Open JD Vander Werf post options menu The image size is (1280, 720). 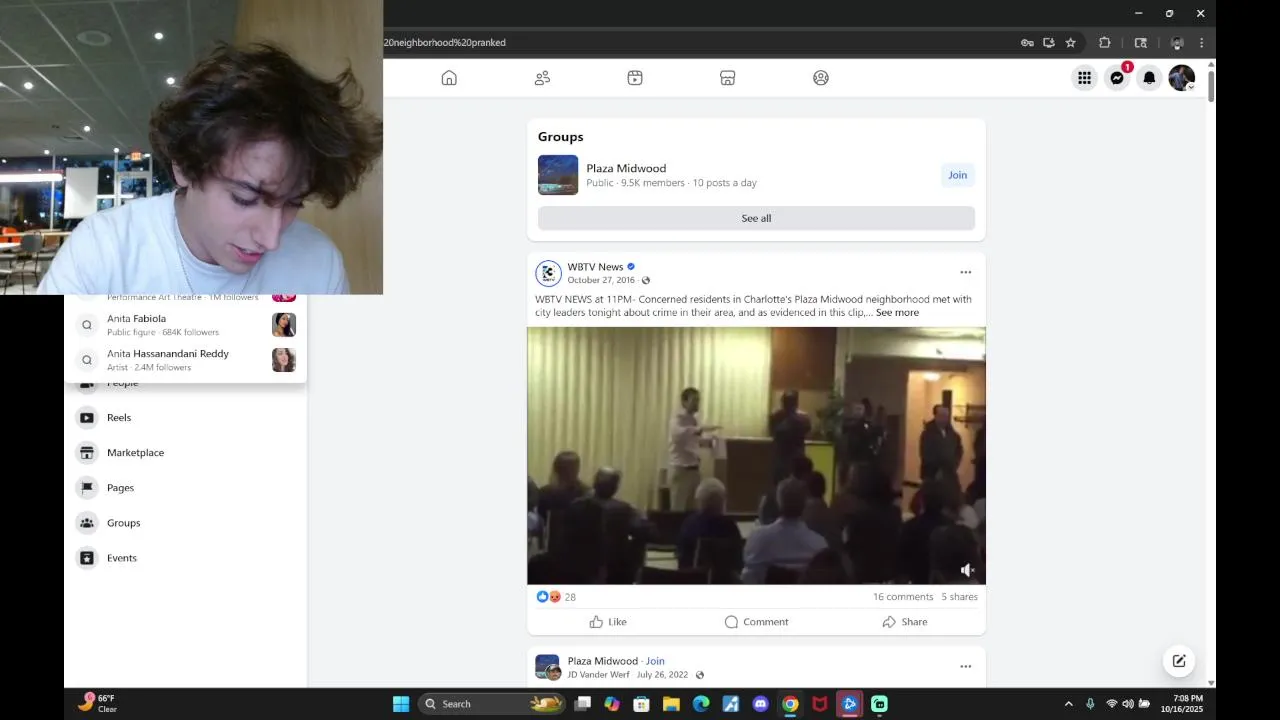[x=965, y=666]
